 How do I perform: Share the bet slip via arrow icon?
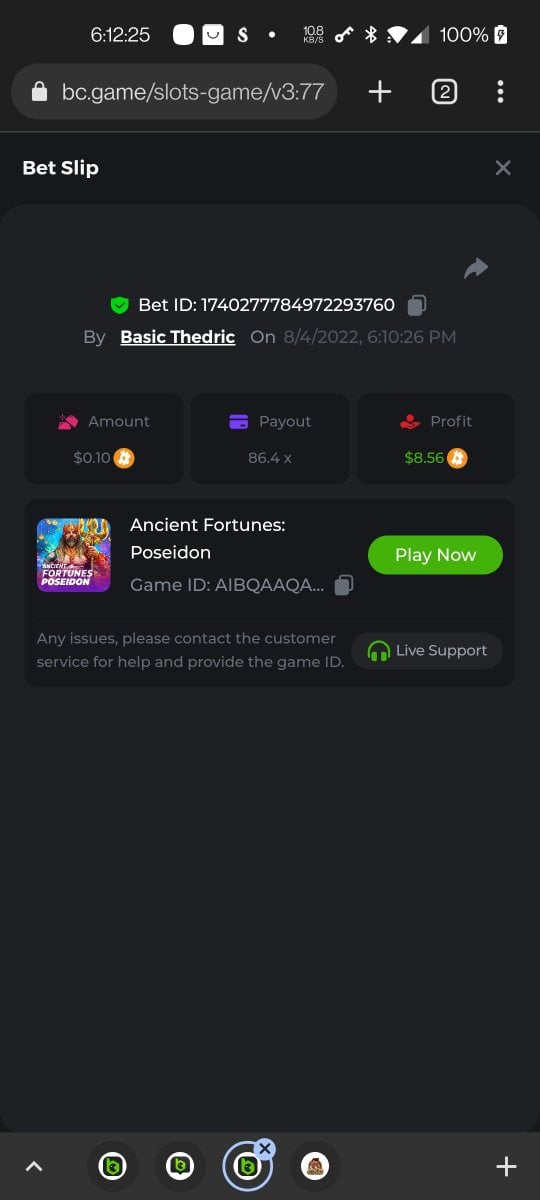coord(476,268)
